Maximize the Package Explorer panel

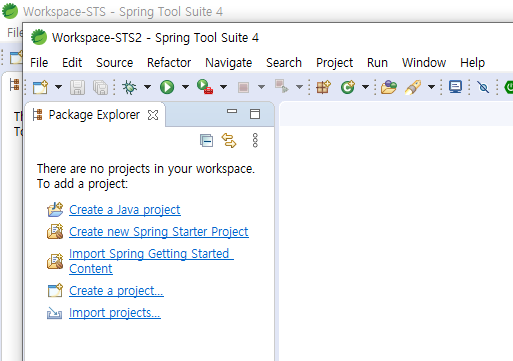click(255, 114)
